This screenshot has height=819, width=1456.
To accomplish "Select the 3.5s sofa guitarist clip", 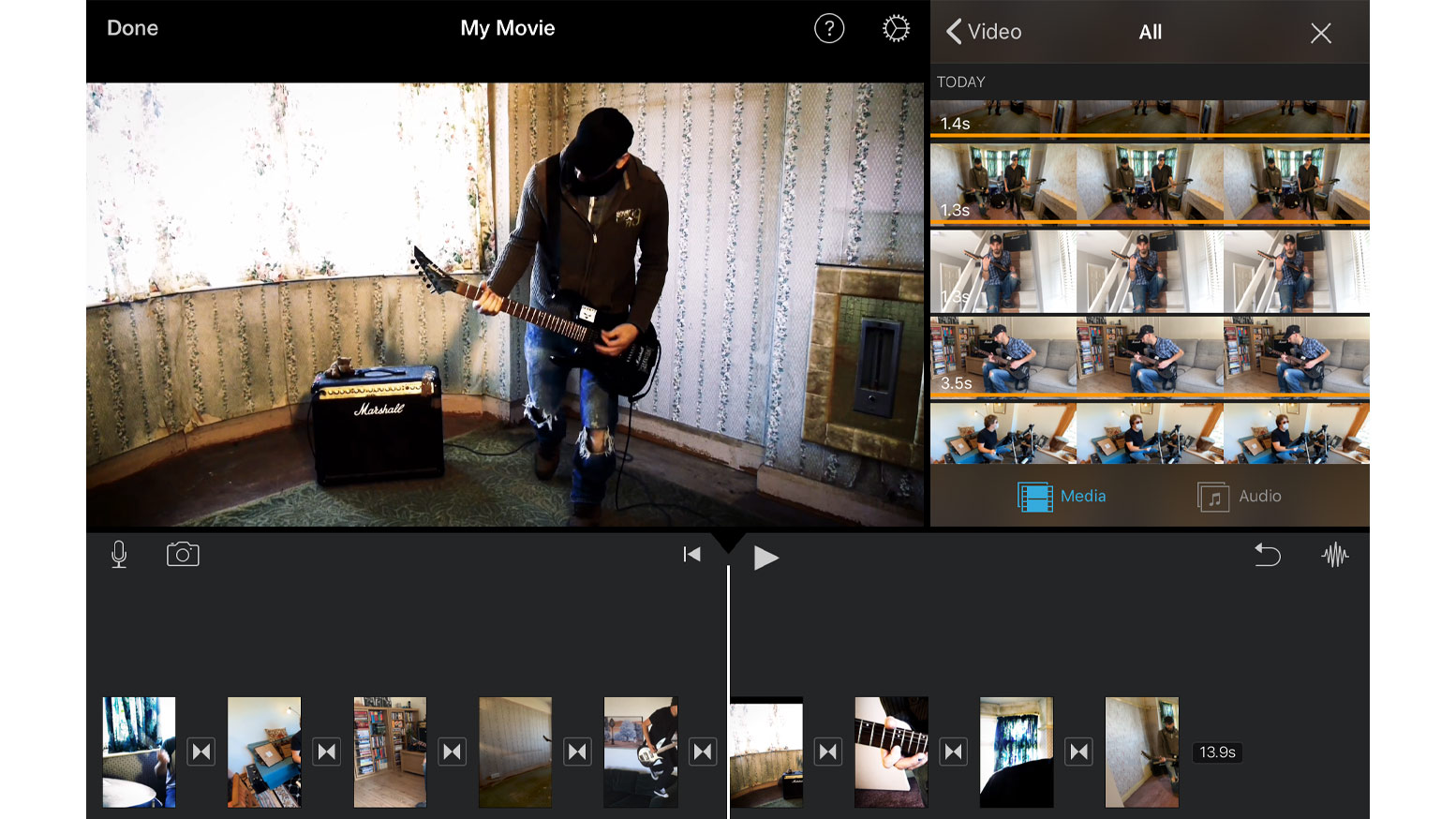I will [1150, 356].
